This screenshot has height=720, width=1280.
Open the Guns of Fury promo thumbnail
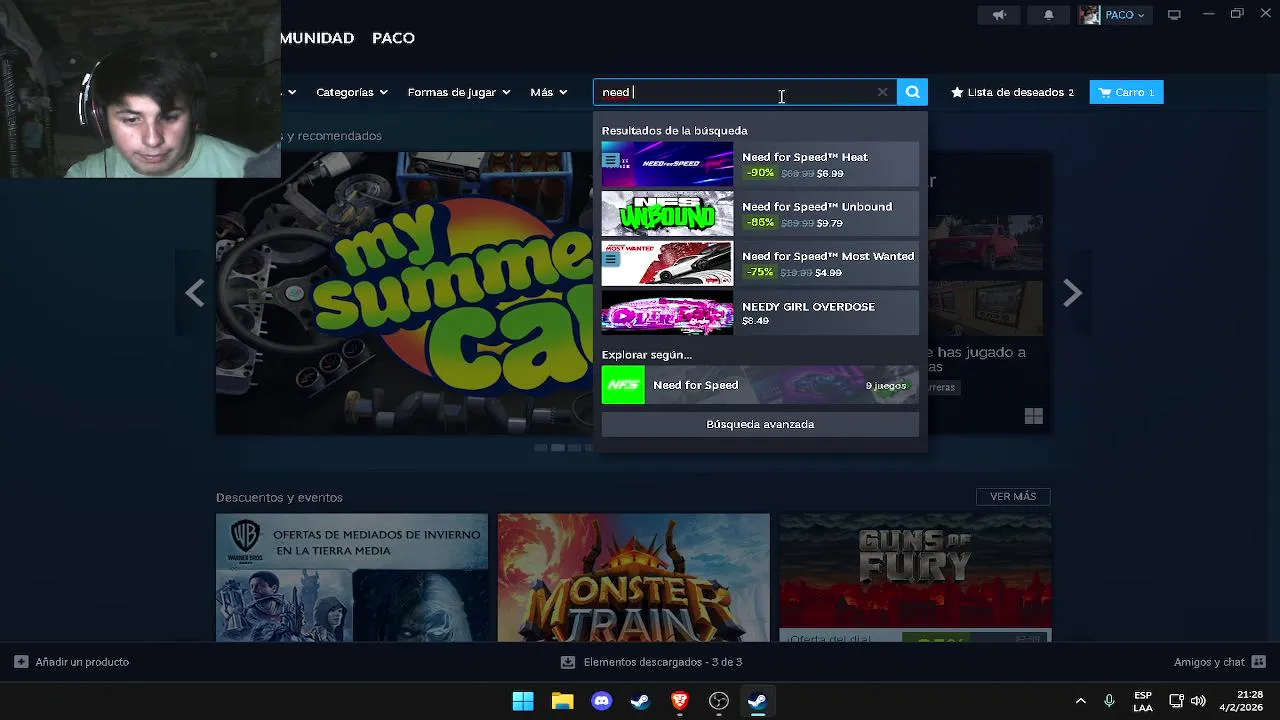[915, 577]
